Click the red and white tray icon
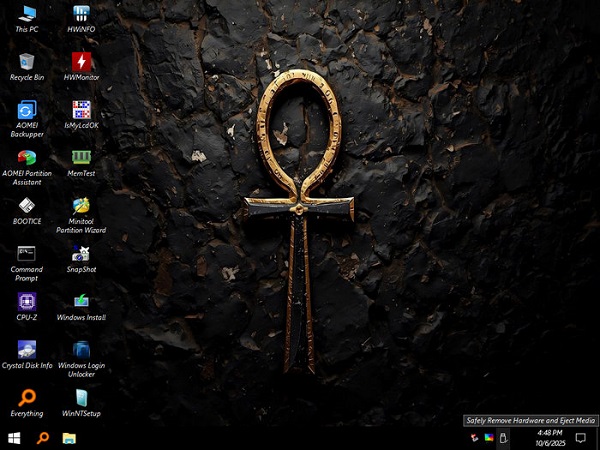 coord(475,438)
